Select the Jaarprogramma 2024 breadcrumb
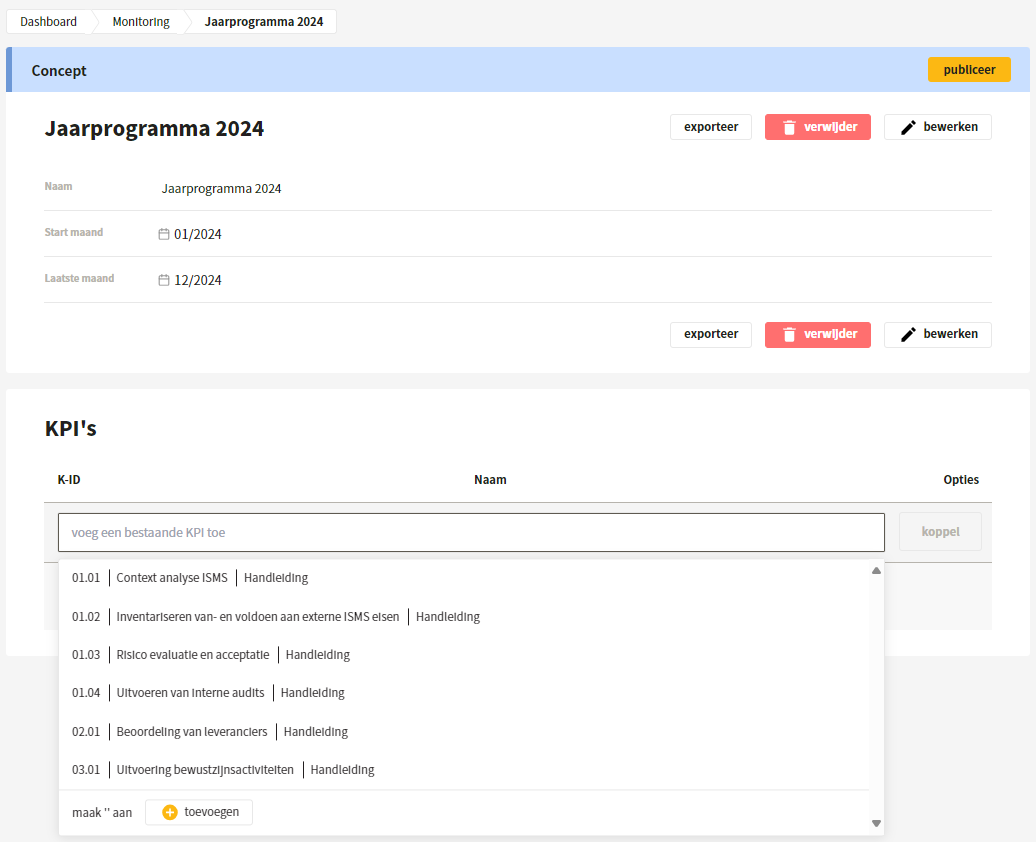1036x842 pixels. coord(264,22)
